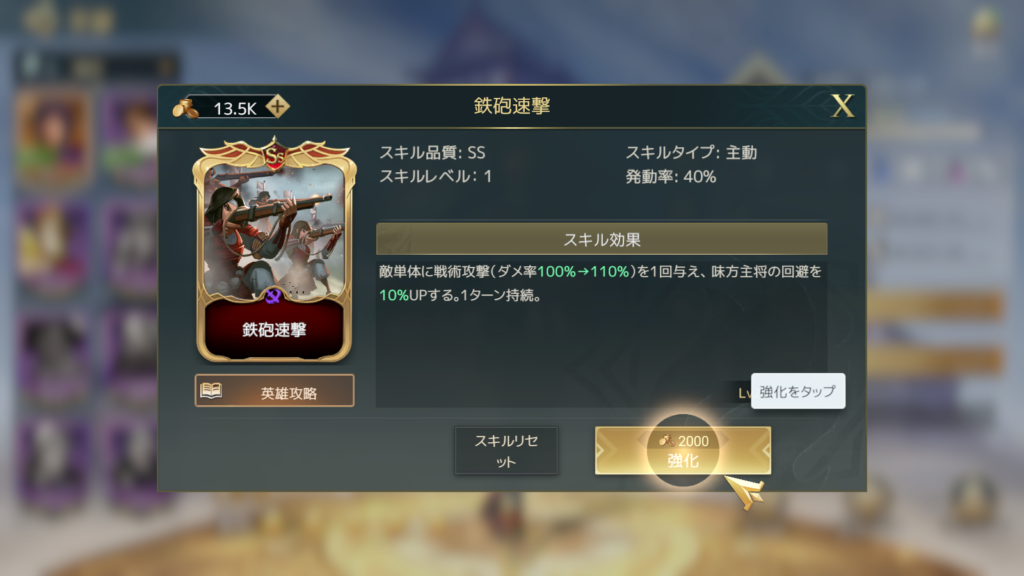
Task: Click the スキル効果 header bar
Action: (x=601, y=239)
